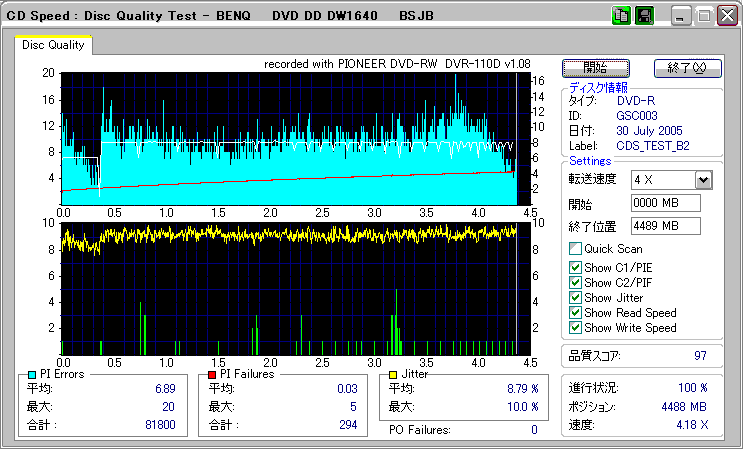Click the 終了(X) exit button
The image size is (743, 449).
pos(687,68)
